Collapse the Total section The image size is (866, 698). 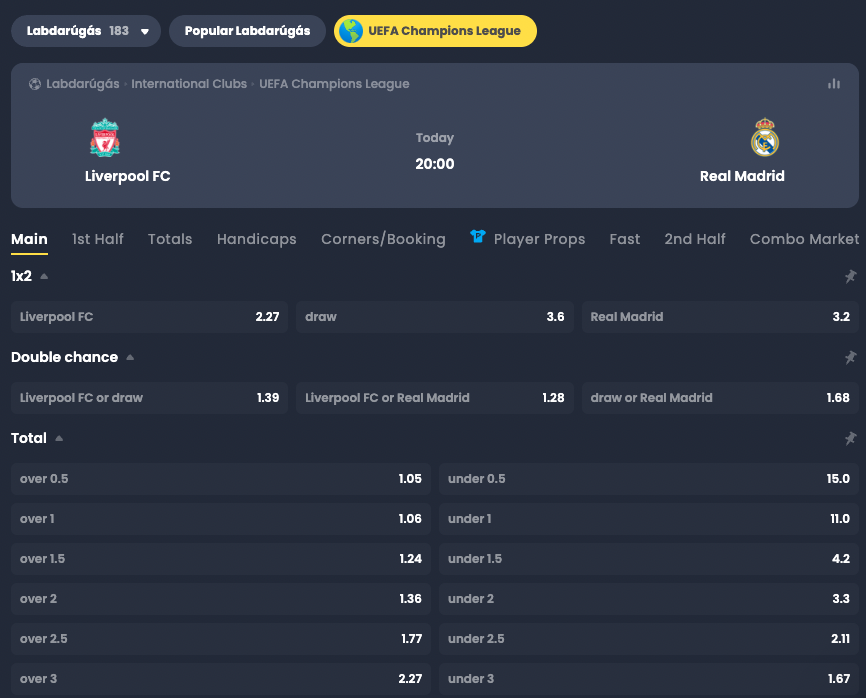tap(59, 438)
